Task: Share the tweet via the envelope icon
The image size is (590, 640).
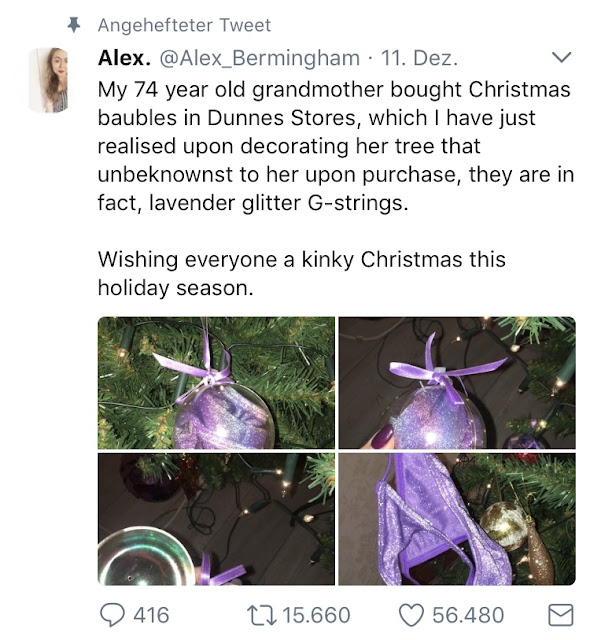Action: point(561,615)
